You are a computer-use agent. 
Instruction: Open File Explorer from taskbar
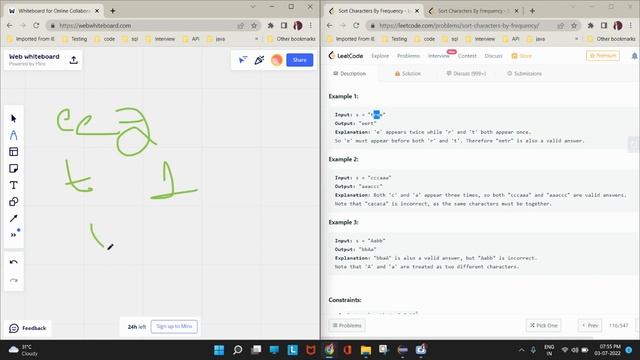(x=366, y=350)
